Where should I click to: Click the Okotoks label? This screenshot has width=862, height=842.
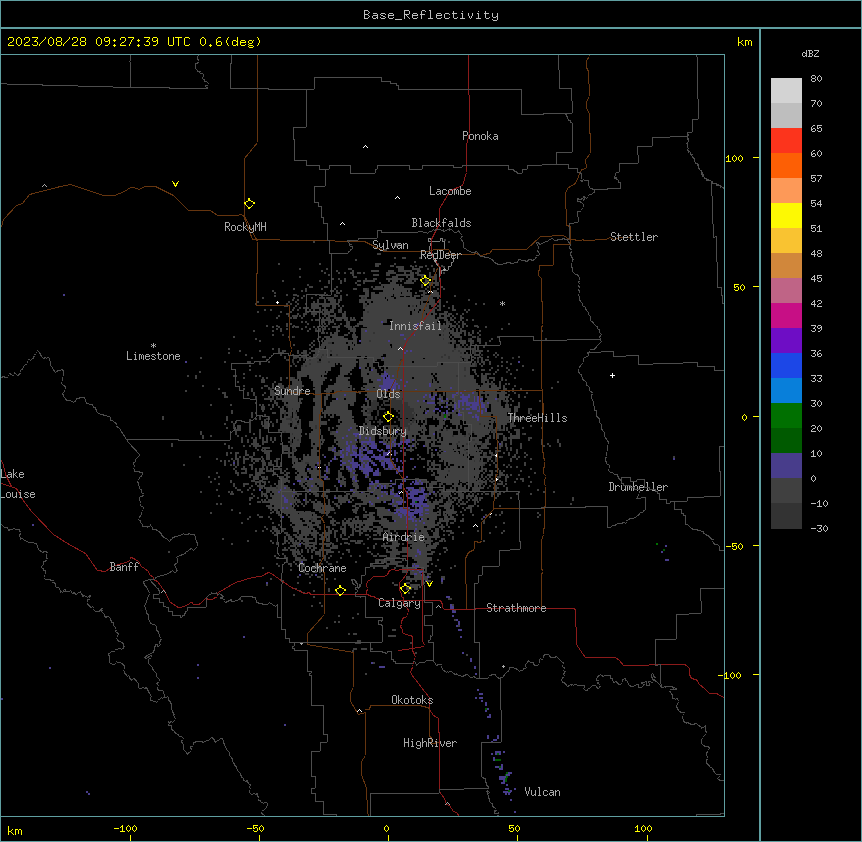pos(412,700)
